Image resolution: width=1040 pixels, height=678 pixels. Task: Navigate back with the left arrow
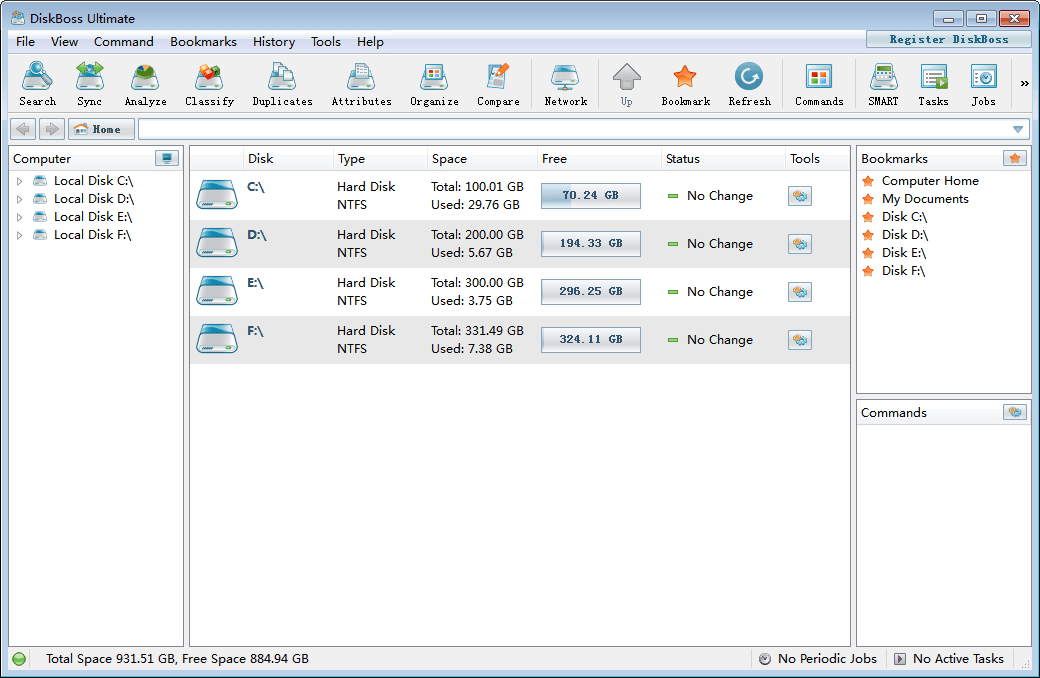tap(23, 129)
